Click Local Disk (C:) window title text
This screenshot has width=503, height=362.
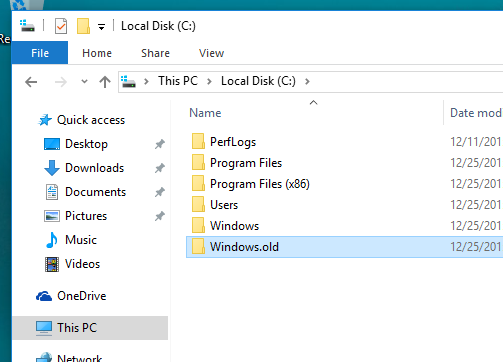[158, 26]
